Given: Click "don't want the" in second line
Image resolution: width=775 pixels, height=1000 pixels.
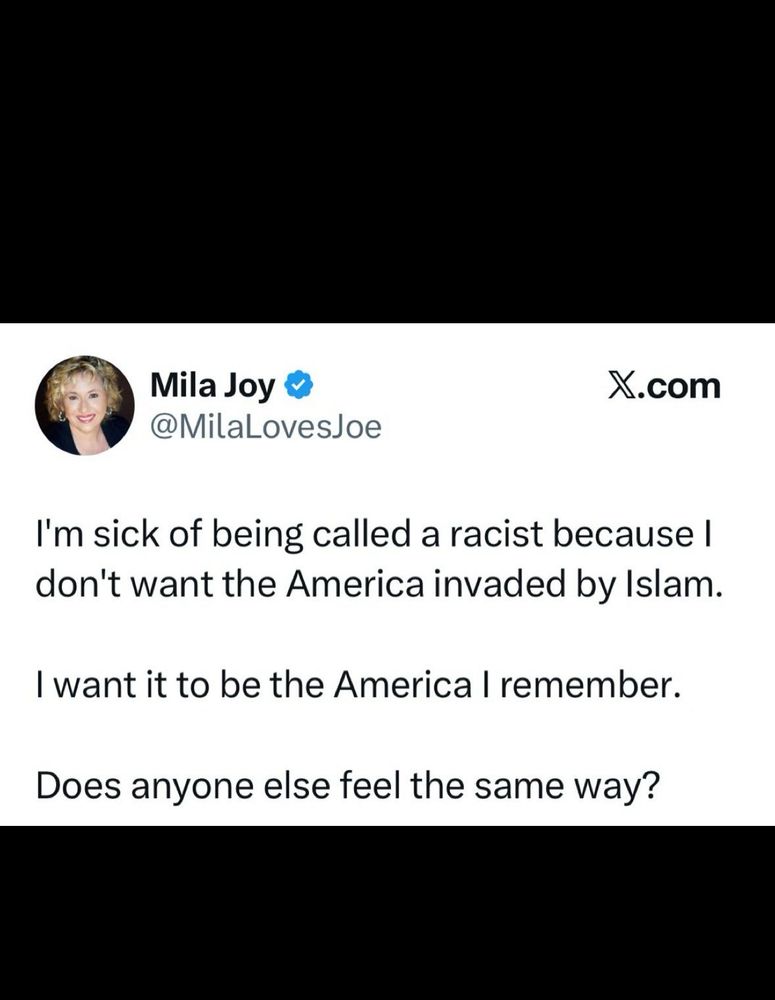Looking at the screenshot, I should pos(156,584).
